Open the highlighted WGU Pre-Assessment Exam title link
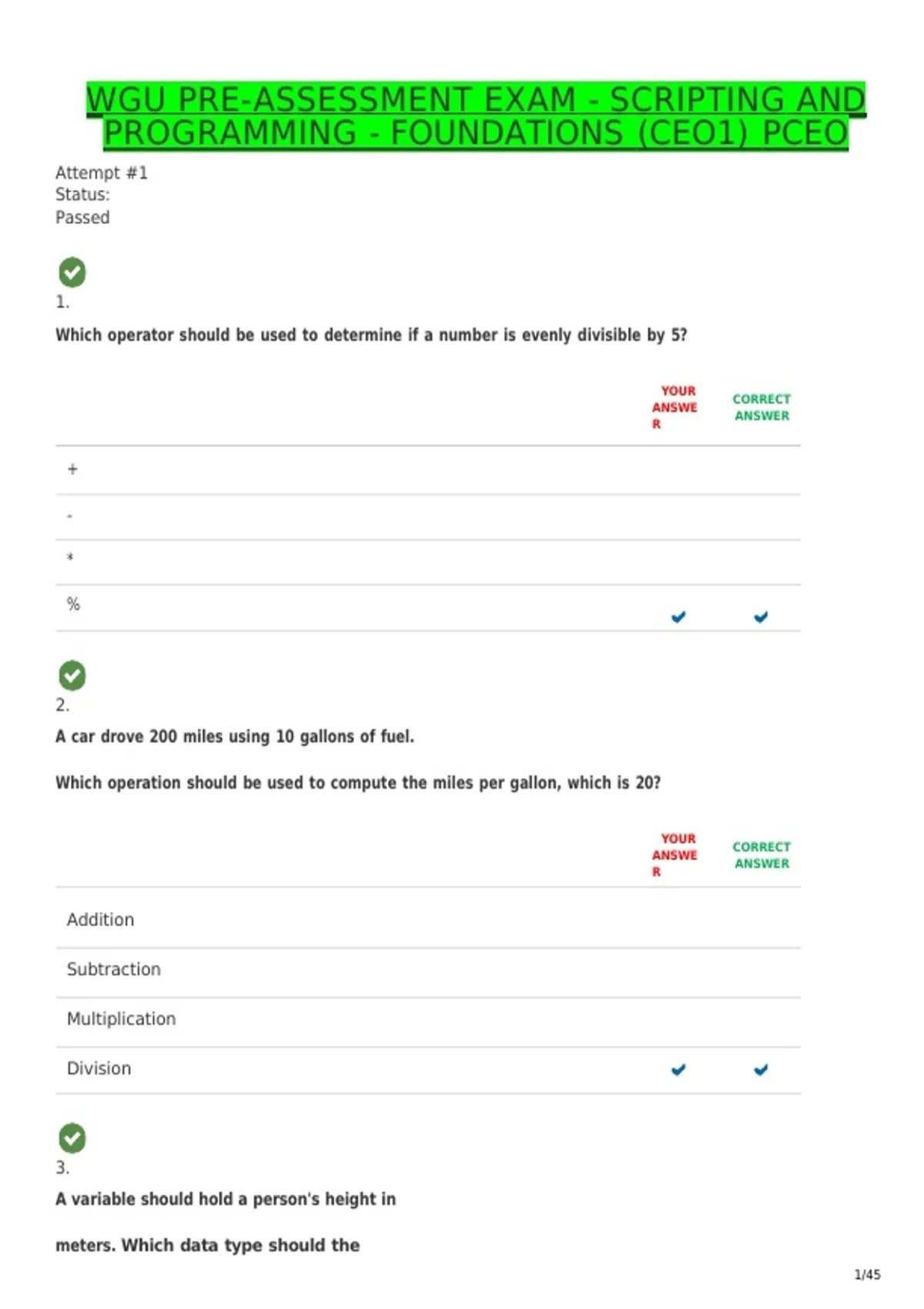Image resolution: width=924 pixels, height=1309 pixels. click(x=476, y=116)
